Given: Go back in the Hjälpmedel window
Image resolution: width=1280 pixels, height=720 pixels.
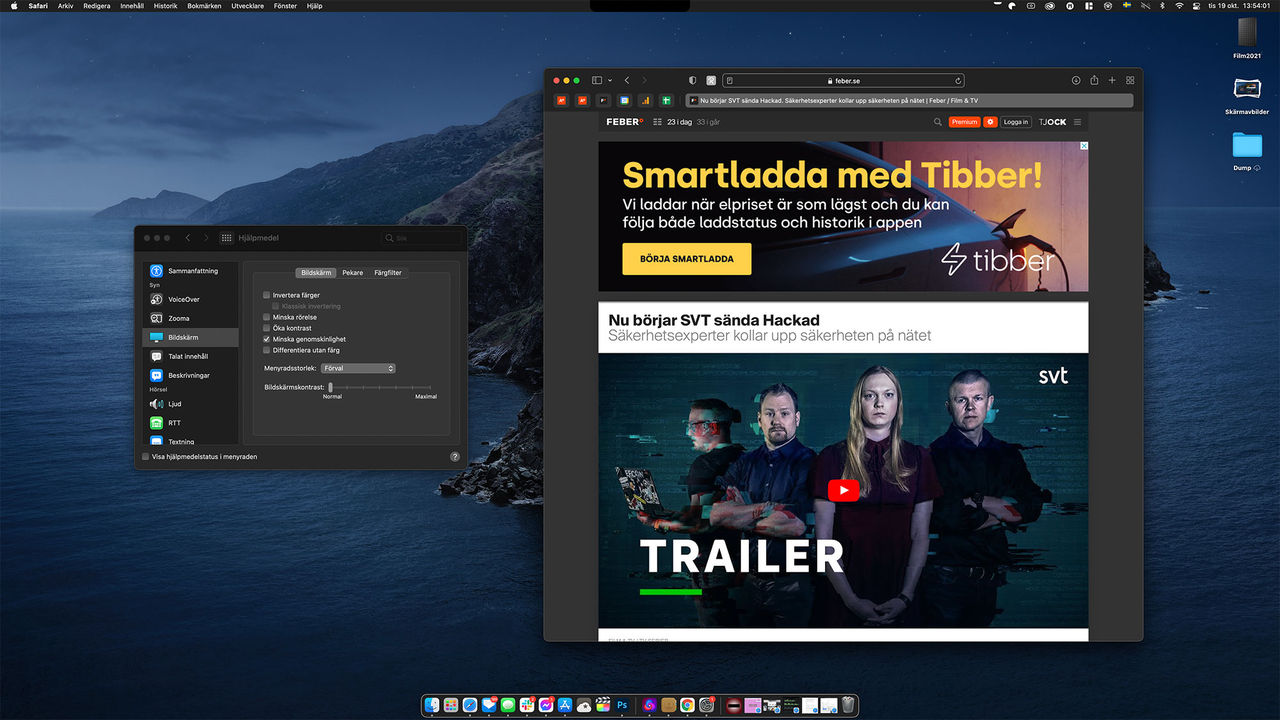Looking at the screenshot, I should click(188, 238).
